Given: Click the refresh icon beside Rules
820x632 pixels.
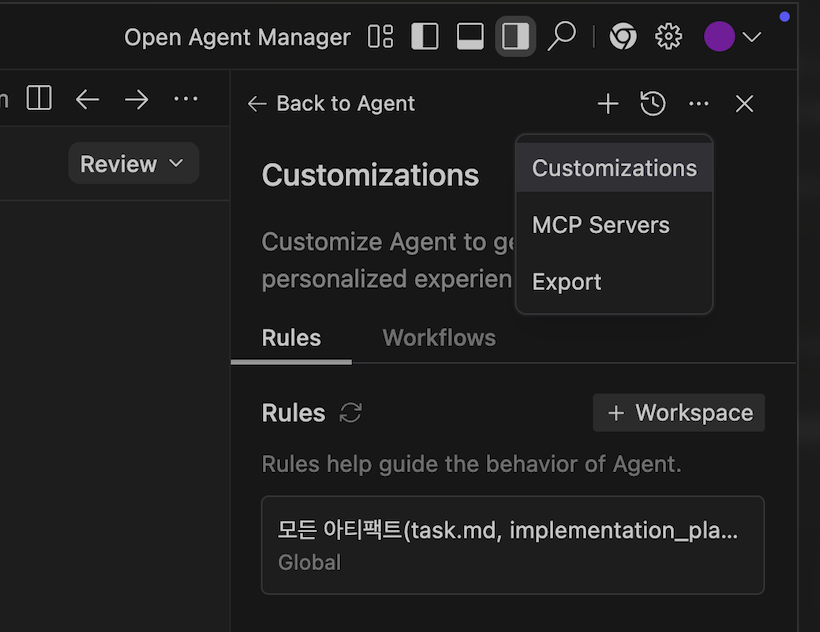Looking at the screenshot, I should click(351, 413).
